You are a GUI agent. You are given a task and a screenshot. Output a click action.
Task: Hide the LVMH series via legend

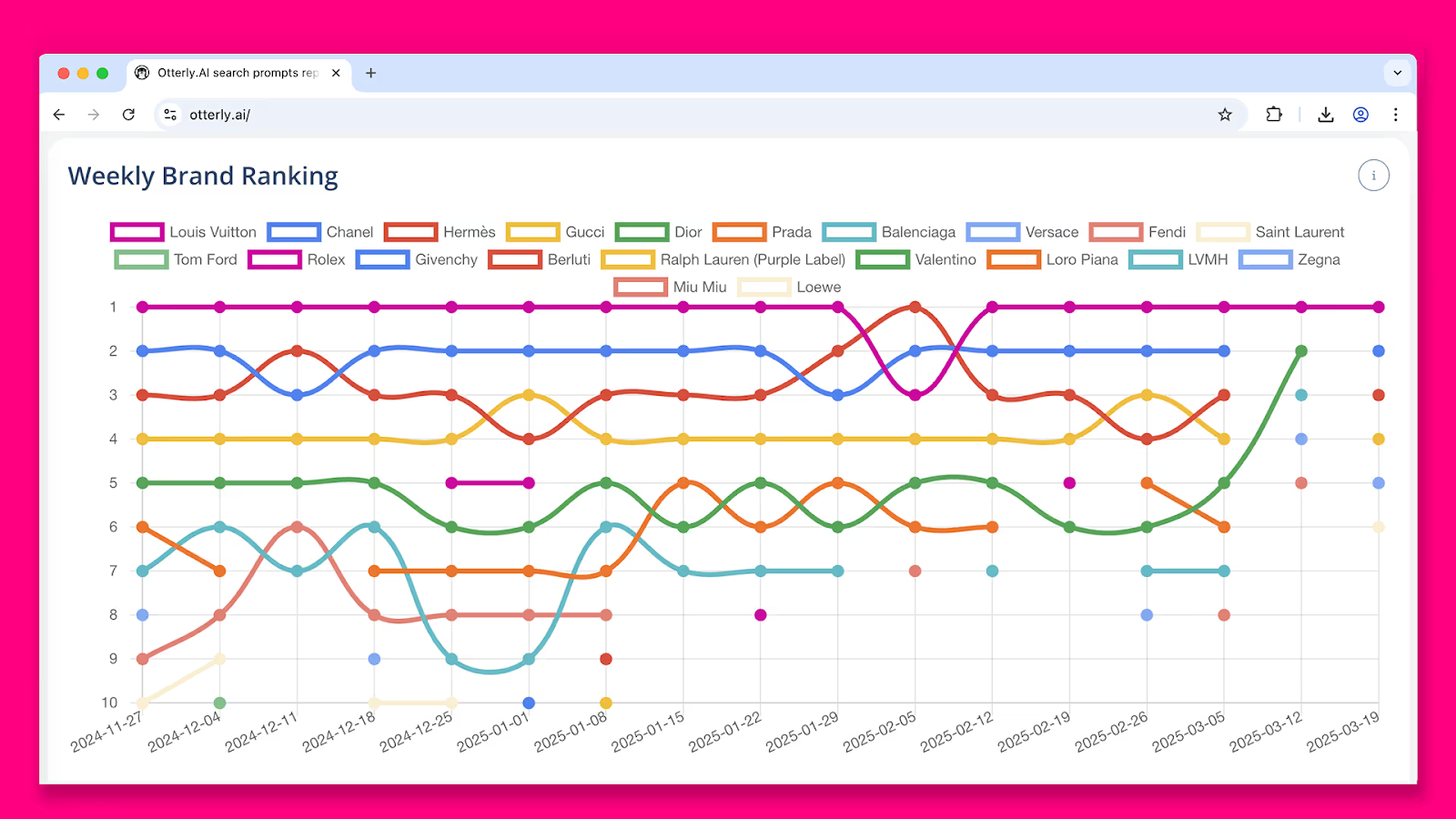(1178, 259)
